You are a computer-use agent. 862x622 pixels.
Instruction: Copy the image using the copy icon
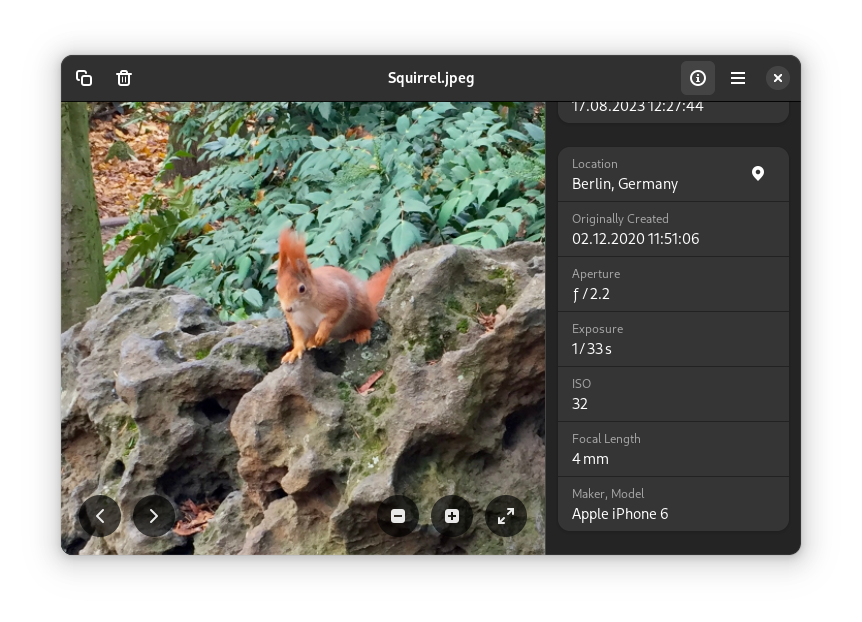84,78
